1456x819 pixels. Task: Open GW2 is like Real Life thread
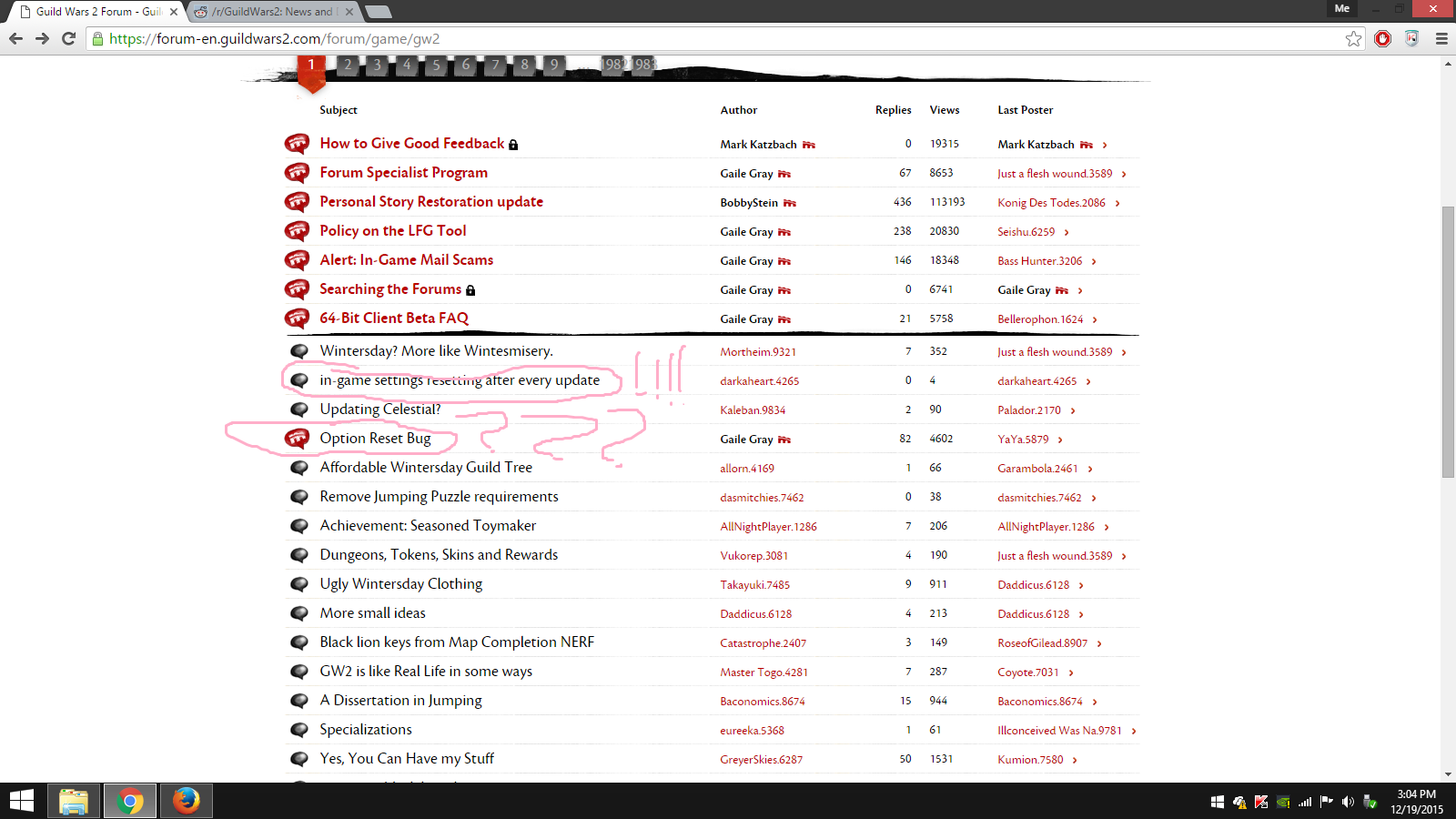pyautogui.click(x=426, y=672)
